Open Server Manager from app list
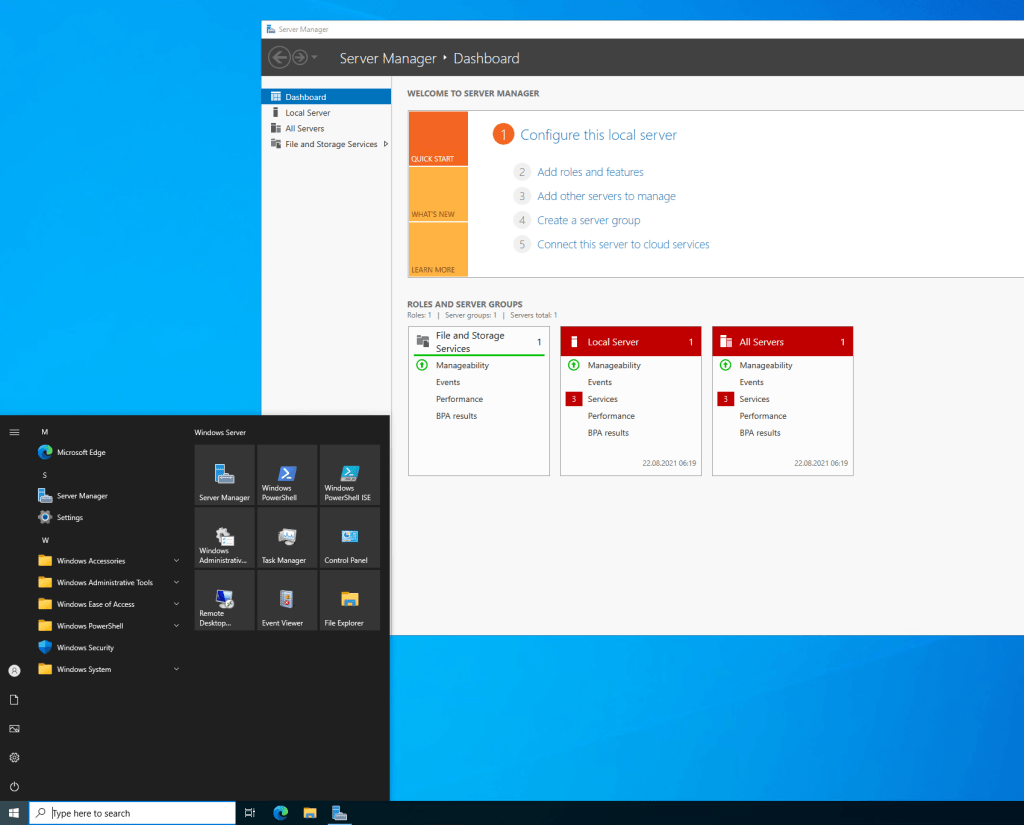This screenshot has height=825, width=1024. click(108, 496)
